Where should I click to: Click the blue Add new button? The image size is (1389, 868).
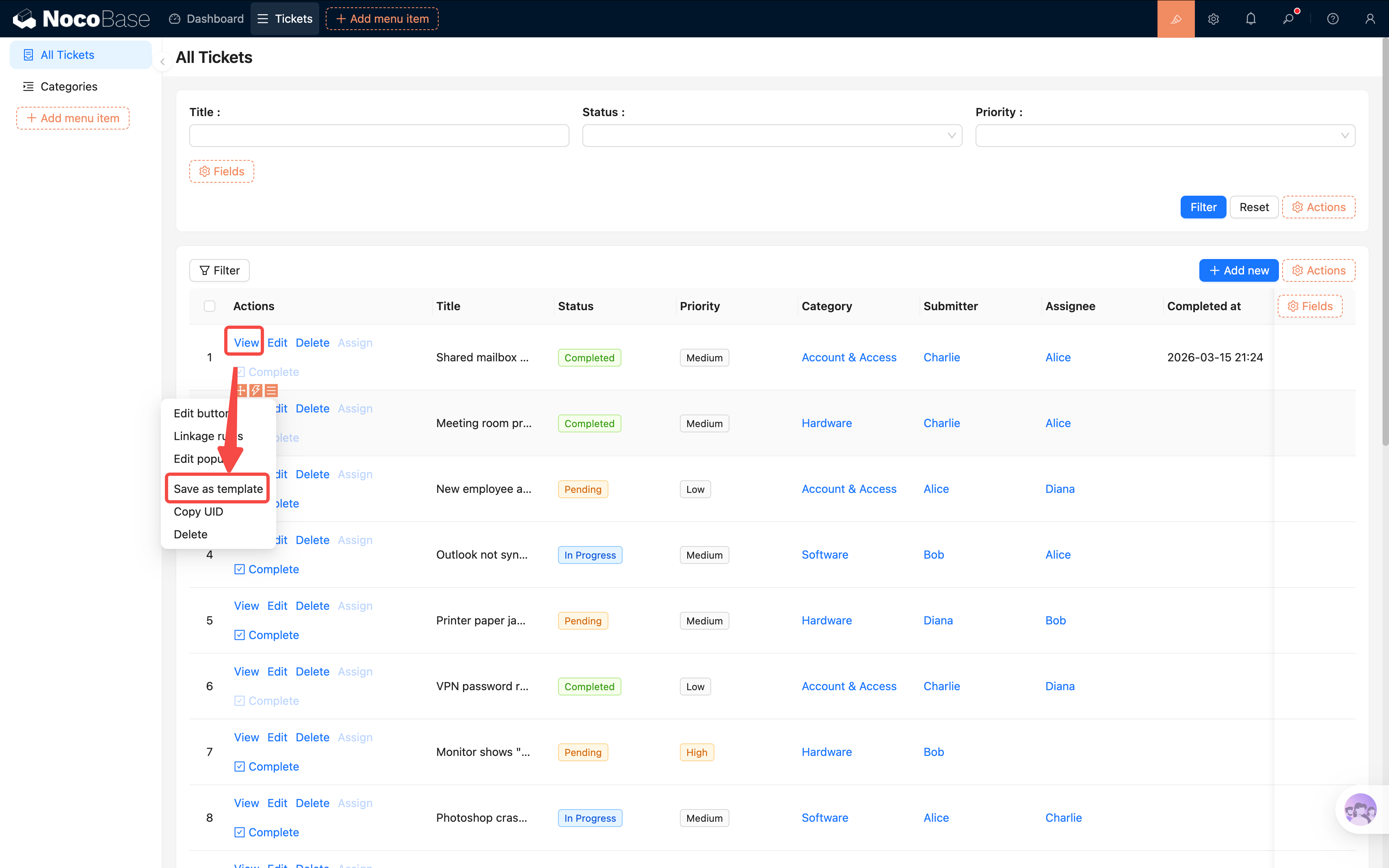click(1239, 270)
